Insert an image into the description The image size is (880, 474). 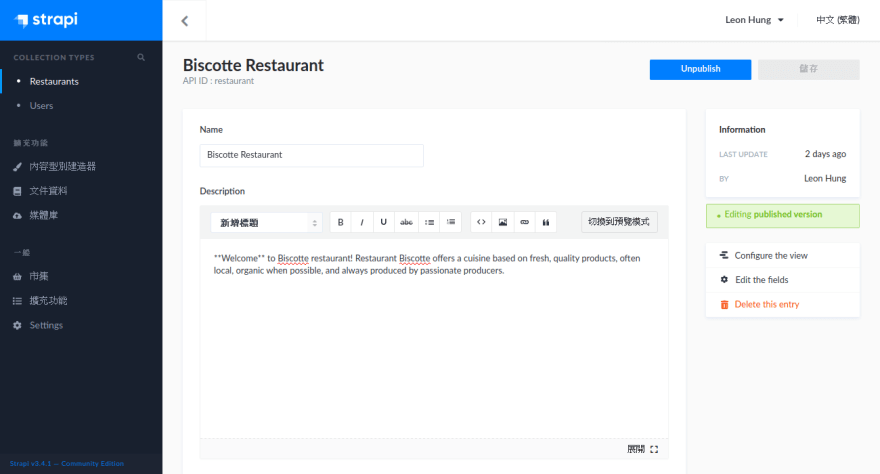(x=503, y=222)
